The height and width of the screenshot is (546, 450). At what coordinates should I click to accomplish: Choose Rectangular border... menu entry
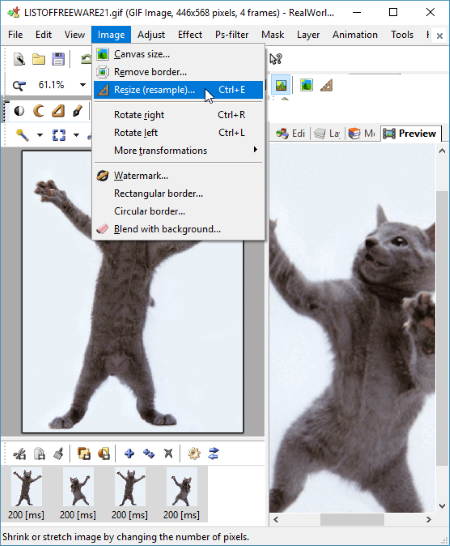tap(178, 193)
